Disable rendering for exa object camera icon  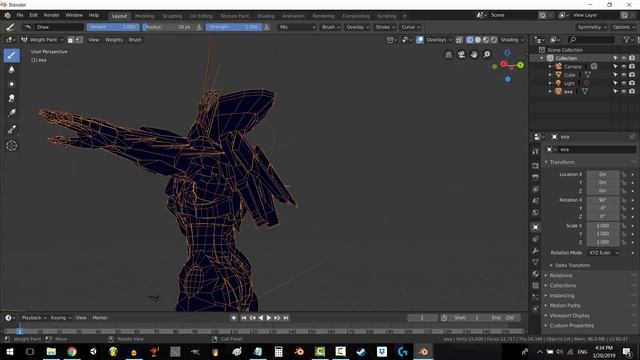click(632, 91)
